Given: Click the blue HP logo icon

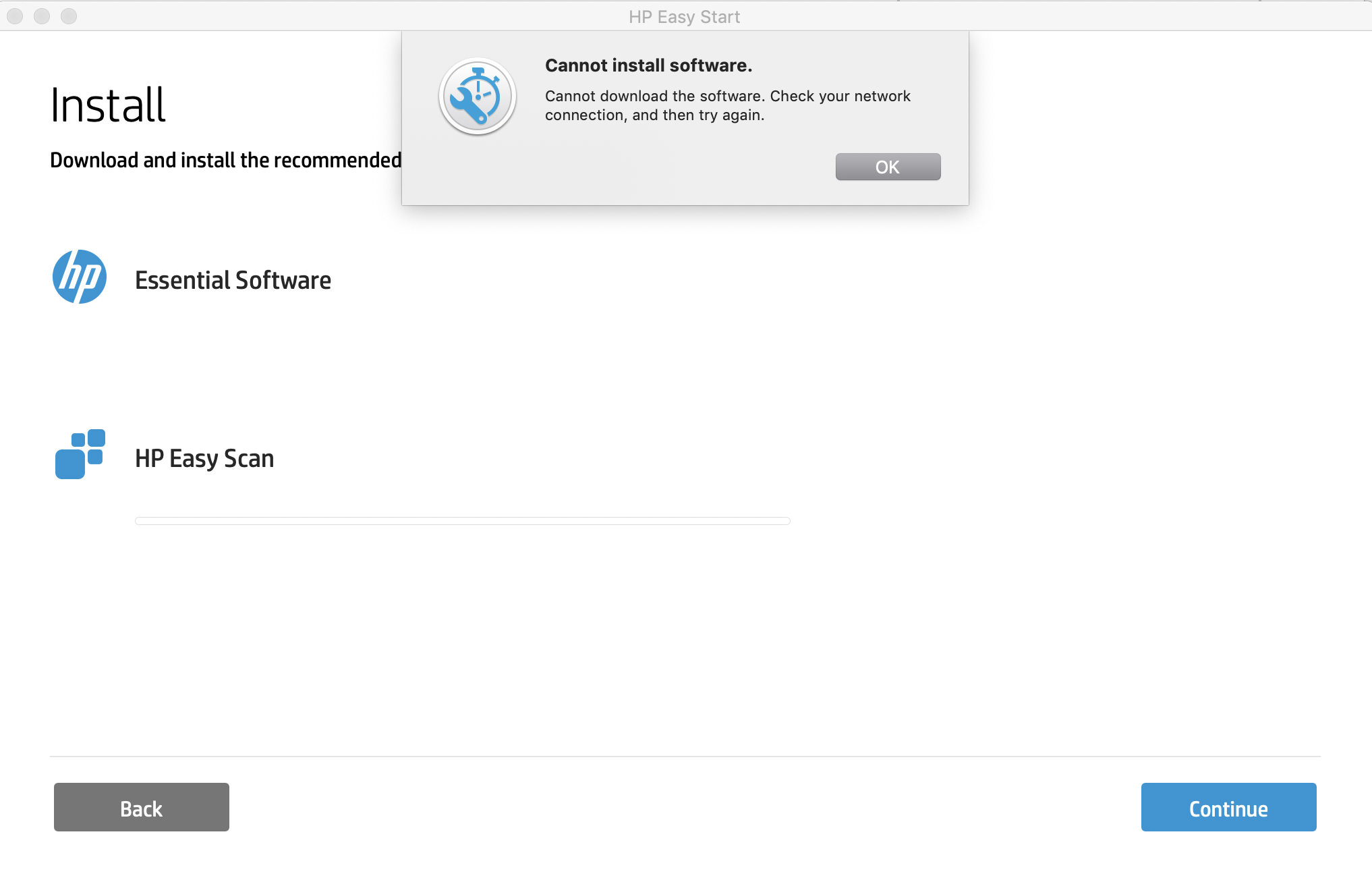Looking at the screenshot, I should tap(80, 277).
